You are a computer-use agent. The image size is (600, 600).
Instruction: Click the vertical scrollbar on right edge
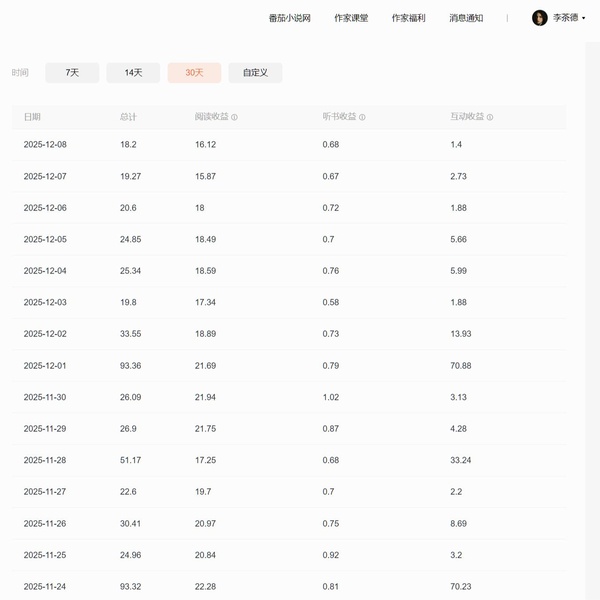[x=592, y=300]
